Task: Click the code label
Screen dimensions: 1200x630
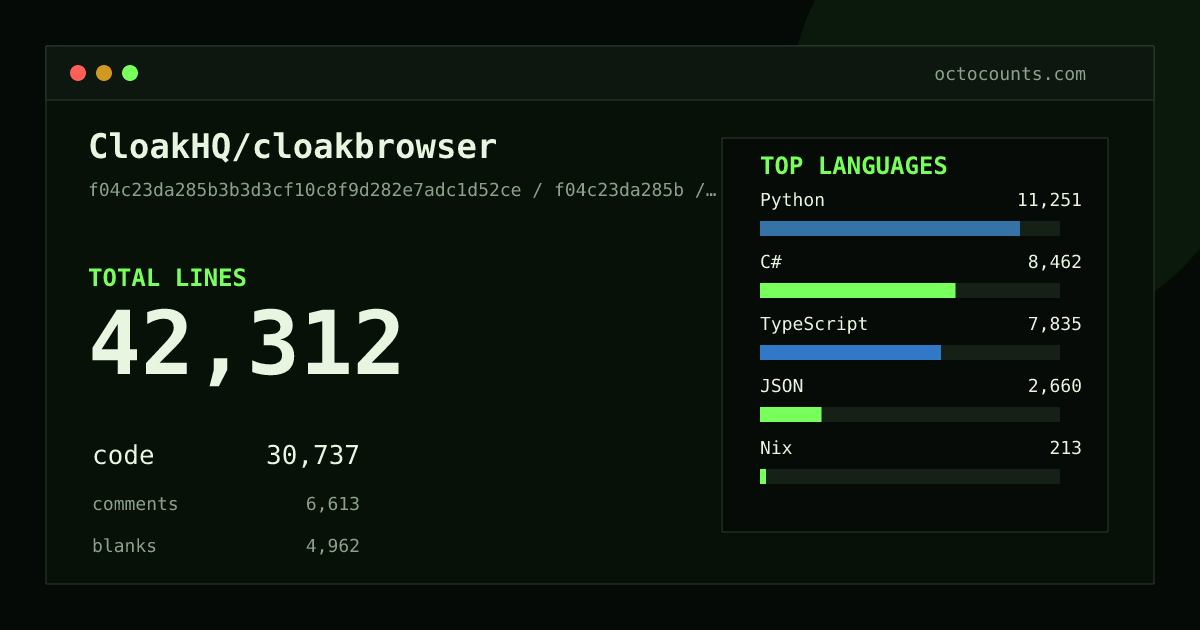Action: [123, 456]
